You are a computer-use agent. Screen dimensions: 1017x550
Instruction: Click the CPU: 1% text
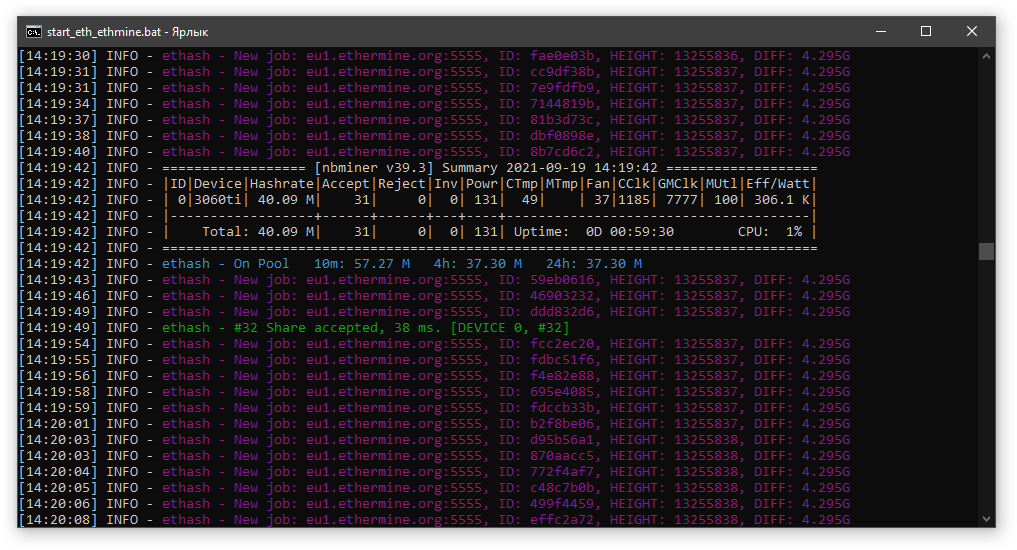click(x=770, y=232)
